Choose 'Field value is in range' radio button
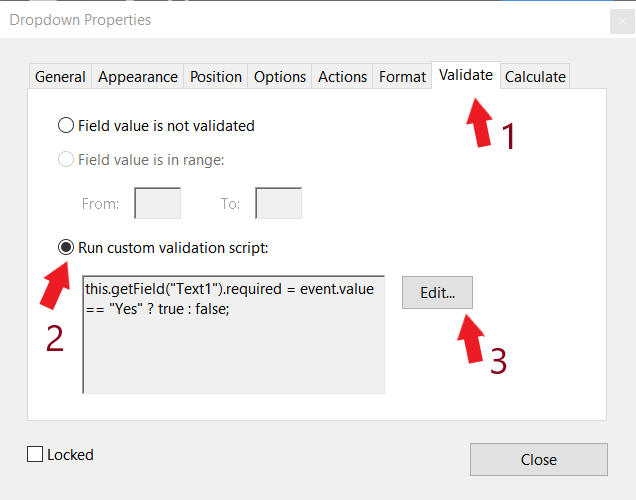 pyautogui.click(x=67, y=159)
